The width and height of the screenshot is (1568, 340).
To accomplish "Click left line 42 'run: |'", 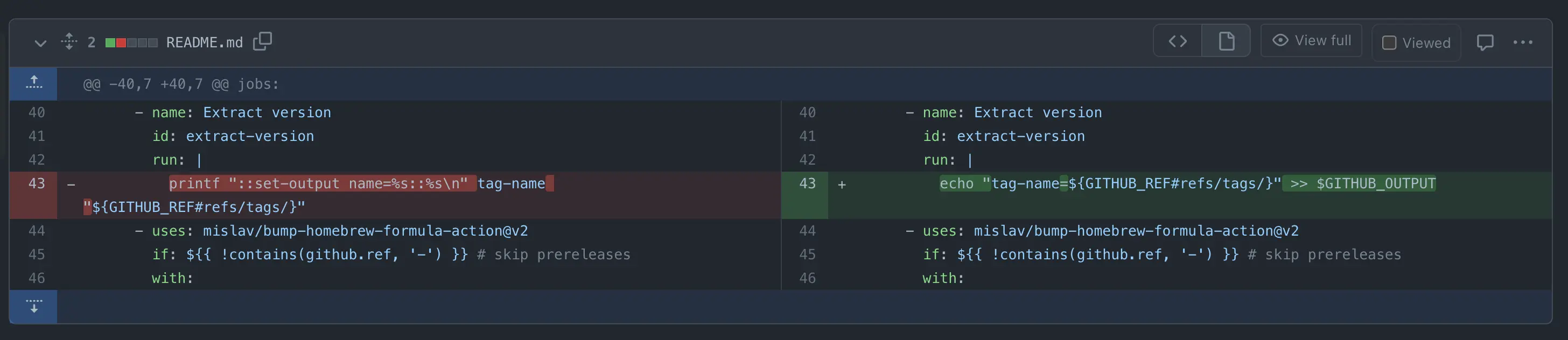I will (177, 160).
